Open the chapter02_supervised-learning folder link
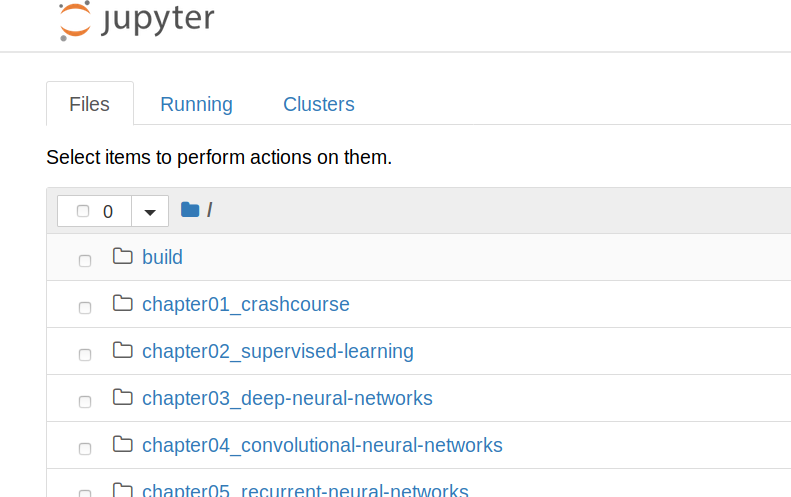This screenshot has height=497, width=791. coord(277,351)
